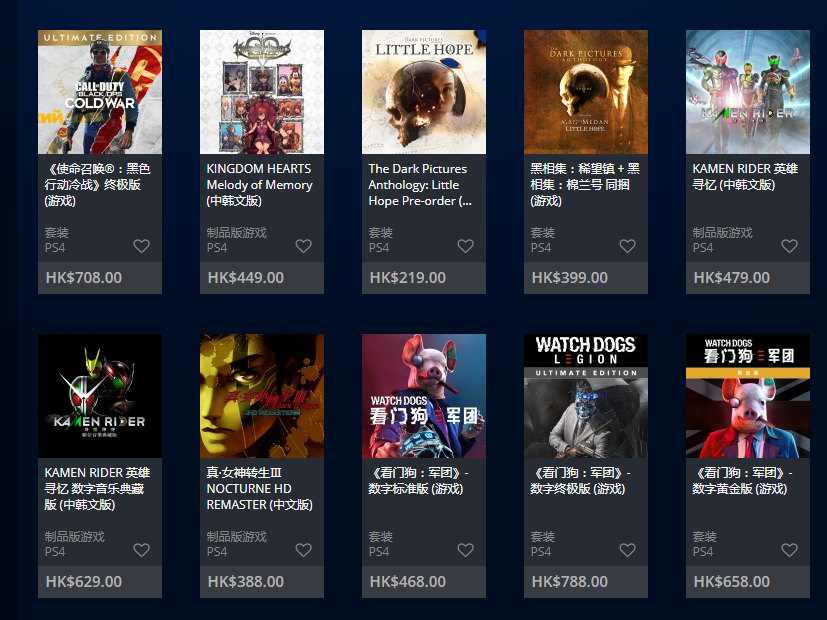This screenshot has width=827, height=620.
Task: Open the Kingdom Hearts cover artwork
Action: click(262, 92)
